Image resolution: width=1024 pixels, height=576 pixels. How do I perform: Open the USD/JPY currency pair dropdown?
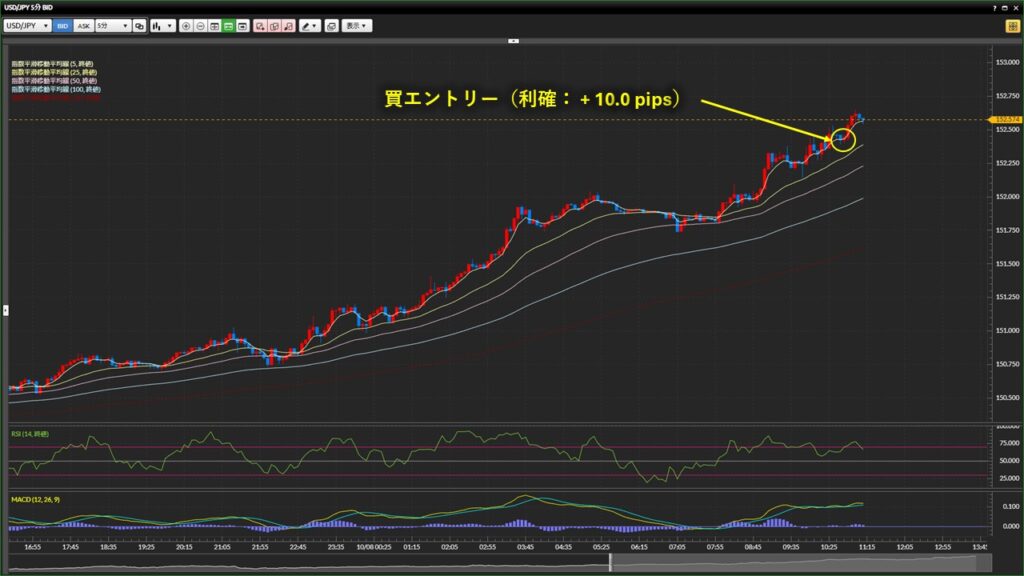(x=27, y=26)
